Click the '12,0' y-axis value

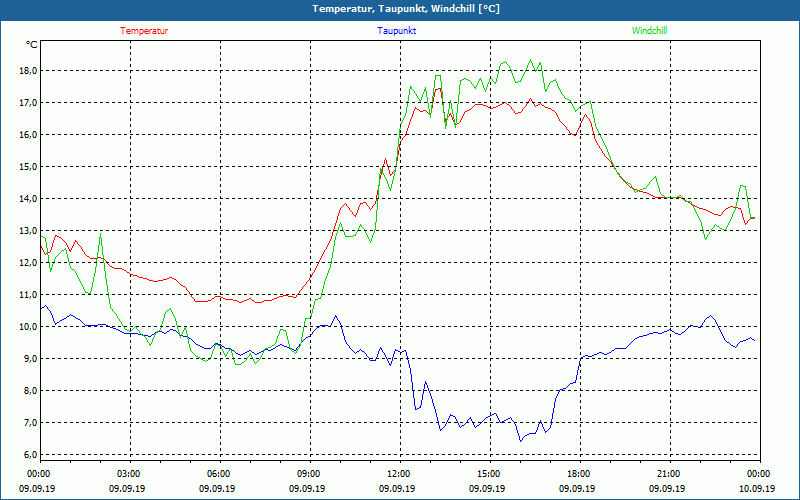[x=29, y=263]
